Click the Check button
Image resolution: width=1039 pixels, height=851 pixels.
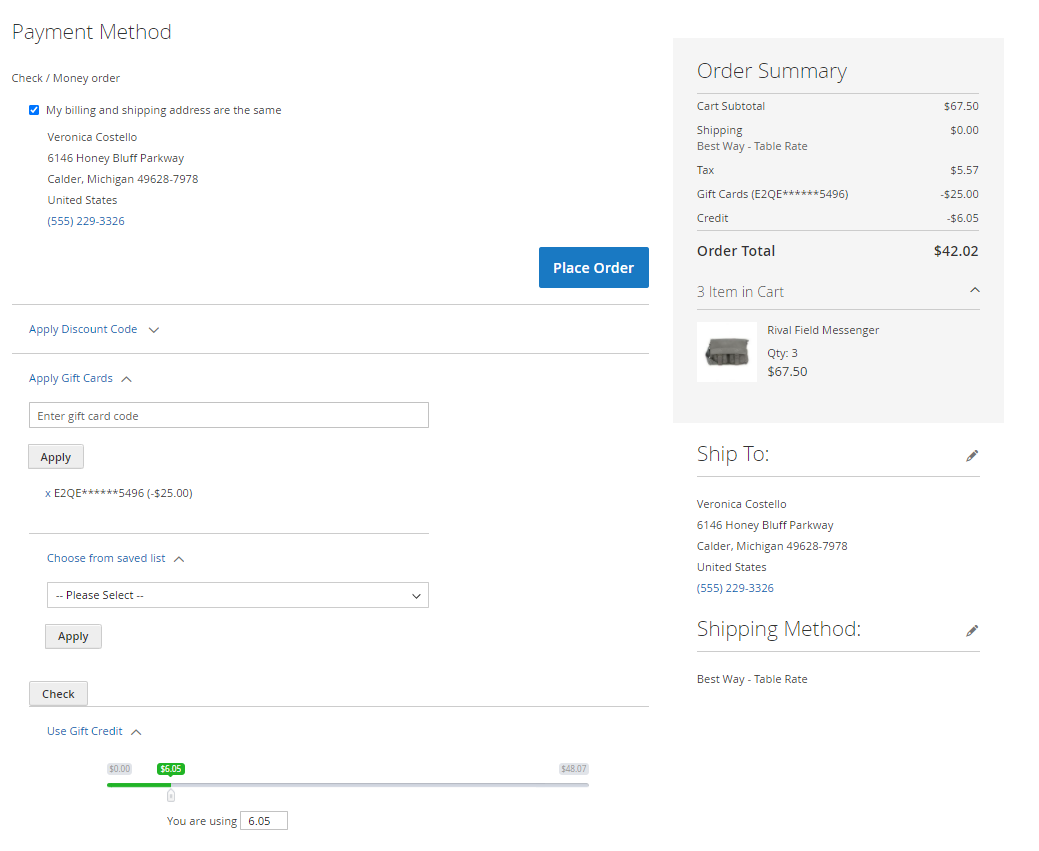[58, 694]
